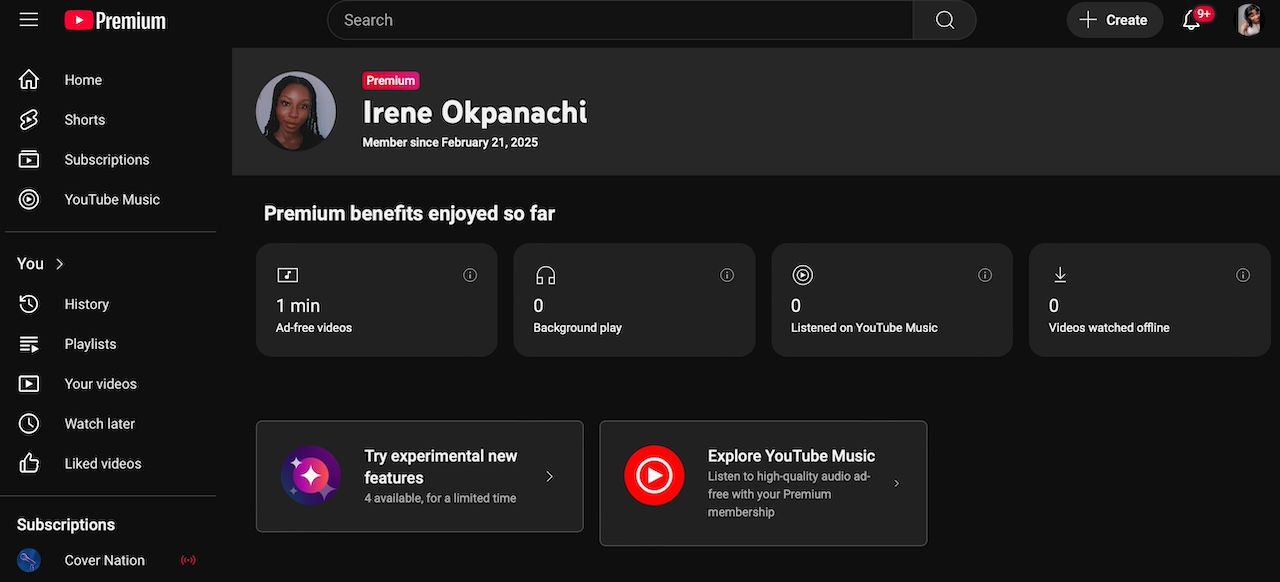Click the YouTube Music sidebar icon
Image resolution: width=1280 pixels, height=582 pixels.
(29, 199)
